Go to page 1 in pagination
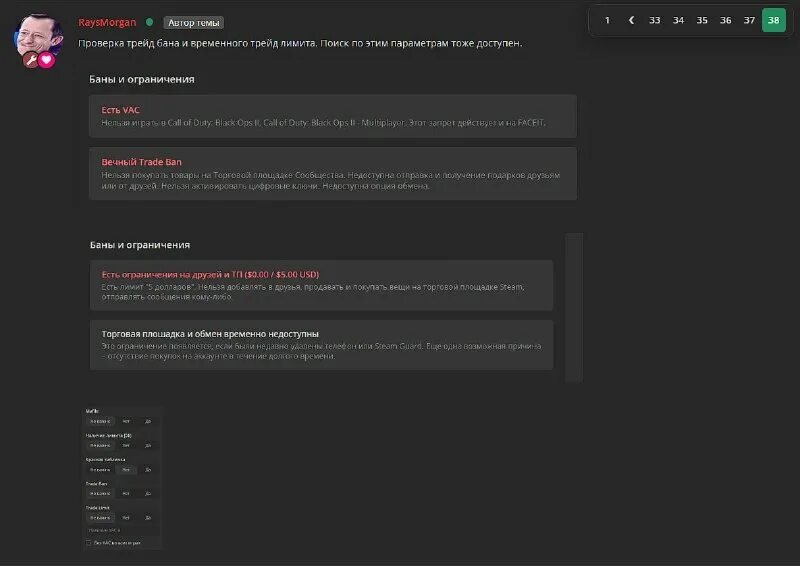Image resolution: width=800 pixels, height=566 pixels. (x=607, y=20)
